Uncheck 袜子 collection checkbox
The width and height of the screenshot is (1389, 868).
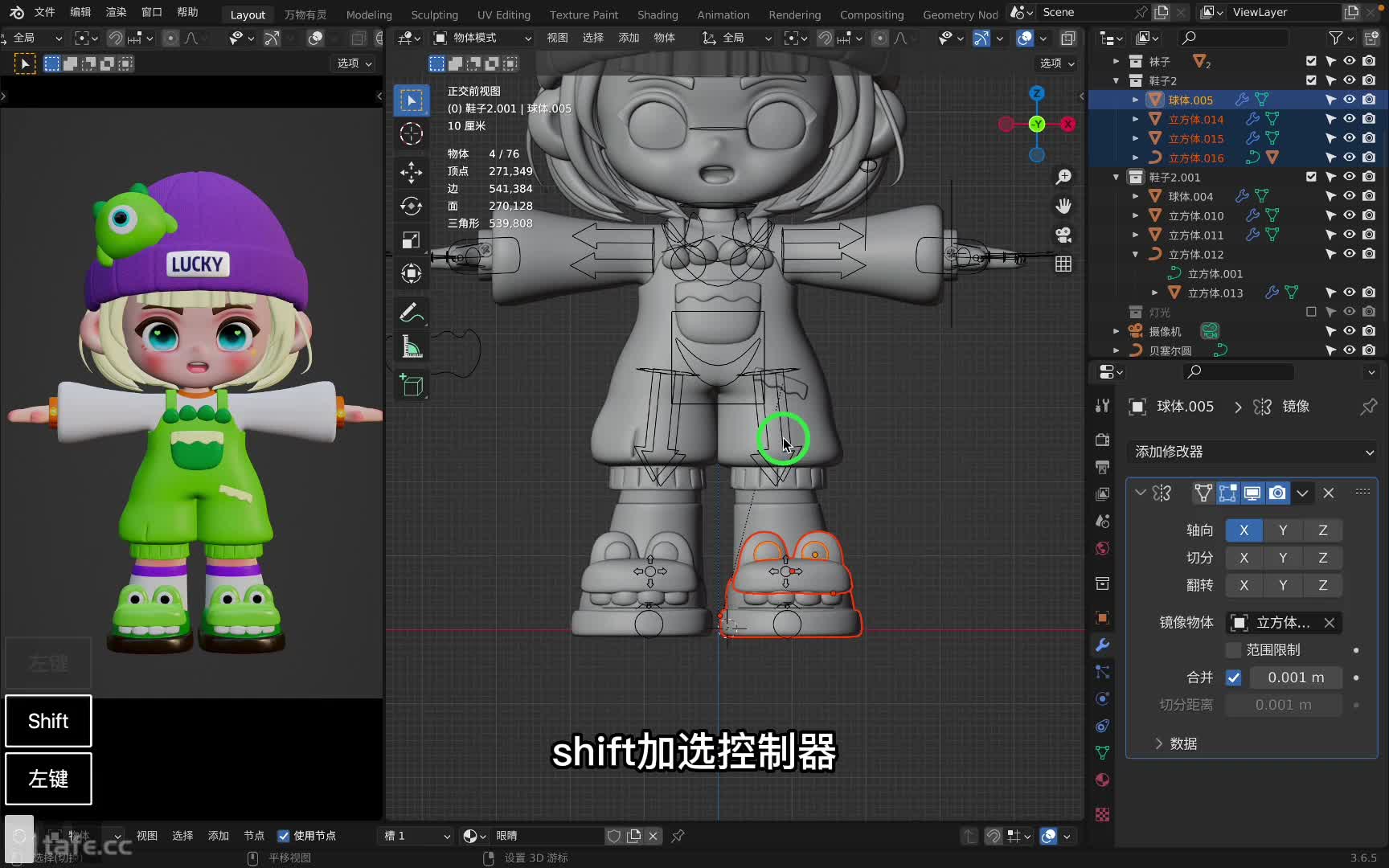1311,61
